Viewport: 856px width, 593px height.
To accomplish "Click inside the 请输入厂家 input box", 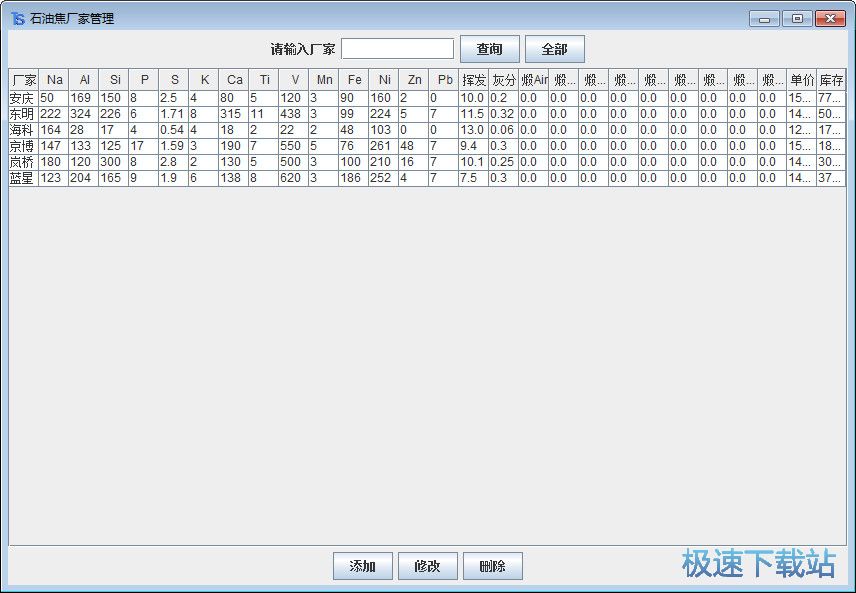I will 397,47.
